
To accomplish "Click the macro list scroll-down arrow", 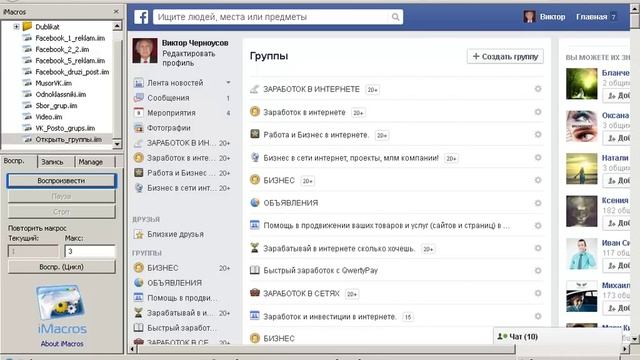I will click(x=117, y=144).
